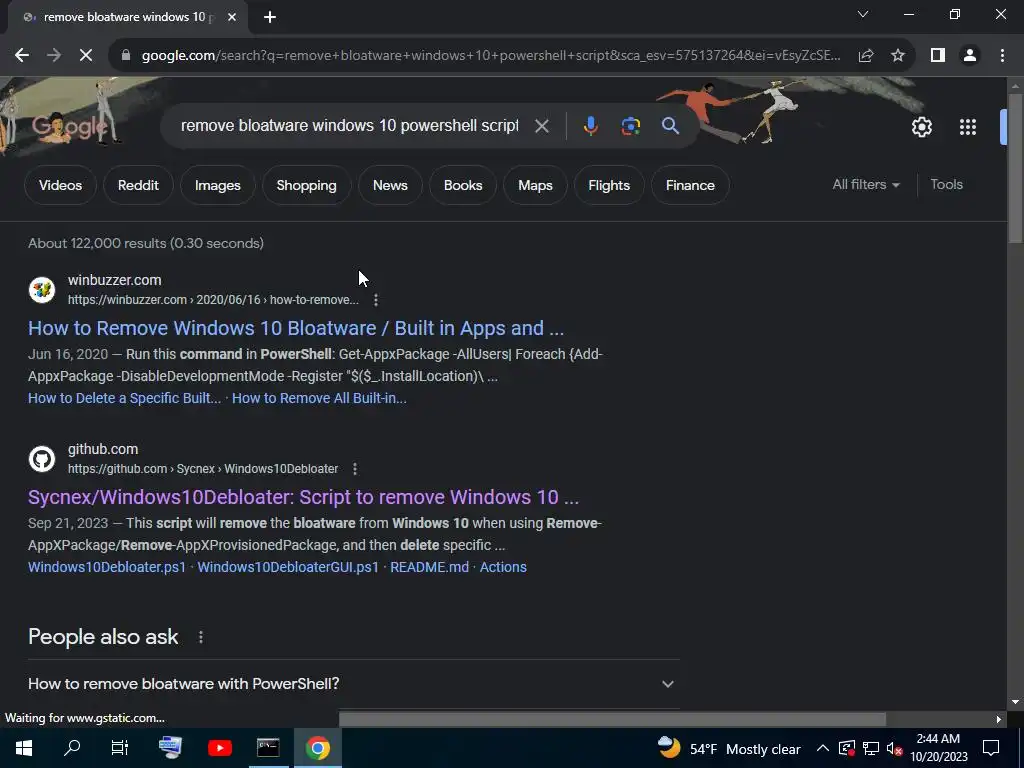Open the Actions sitelink
The image size is (1024, 768).
[x=503, y=567]
